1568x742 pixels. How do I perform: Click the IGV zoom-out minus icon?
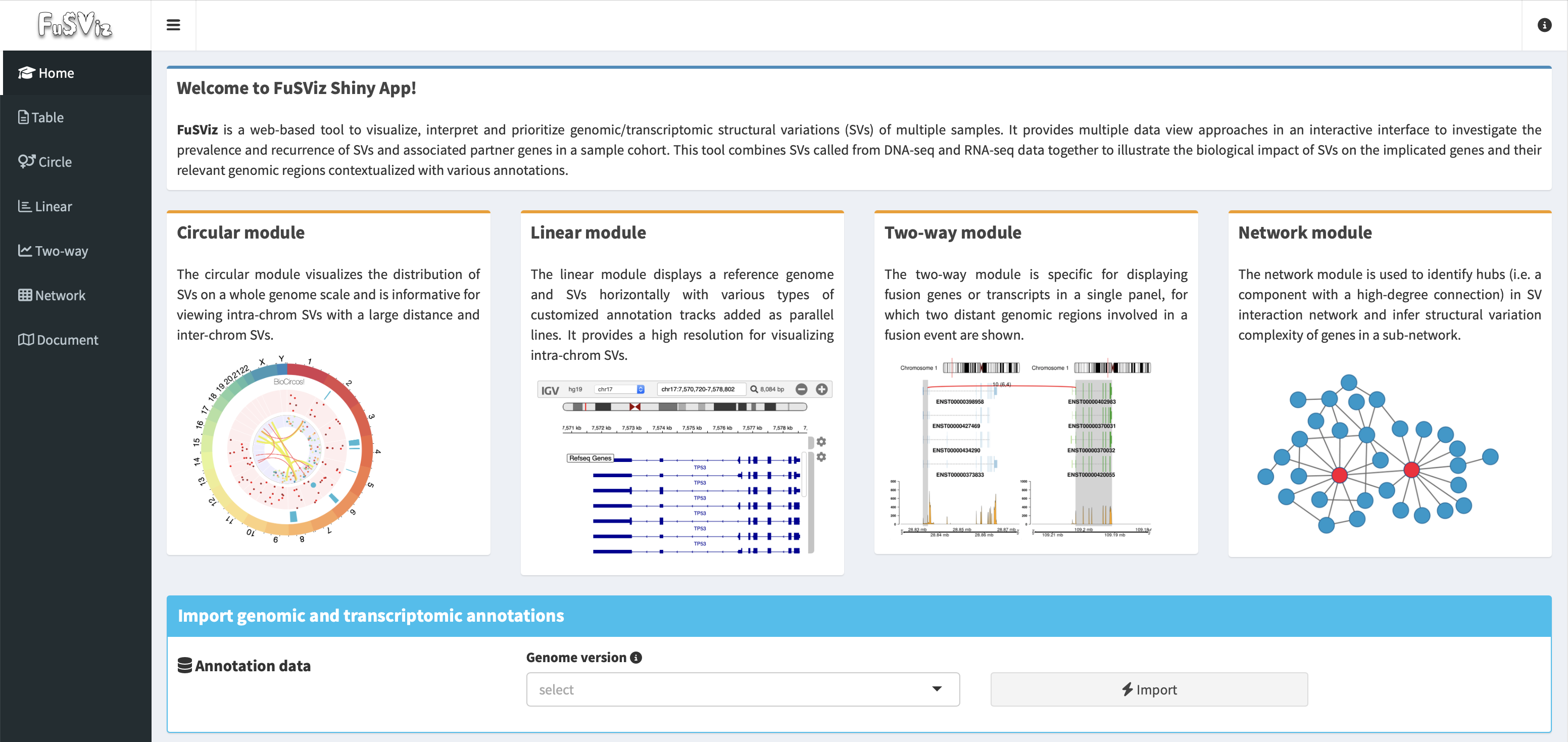[802, 389]
